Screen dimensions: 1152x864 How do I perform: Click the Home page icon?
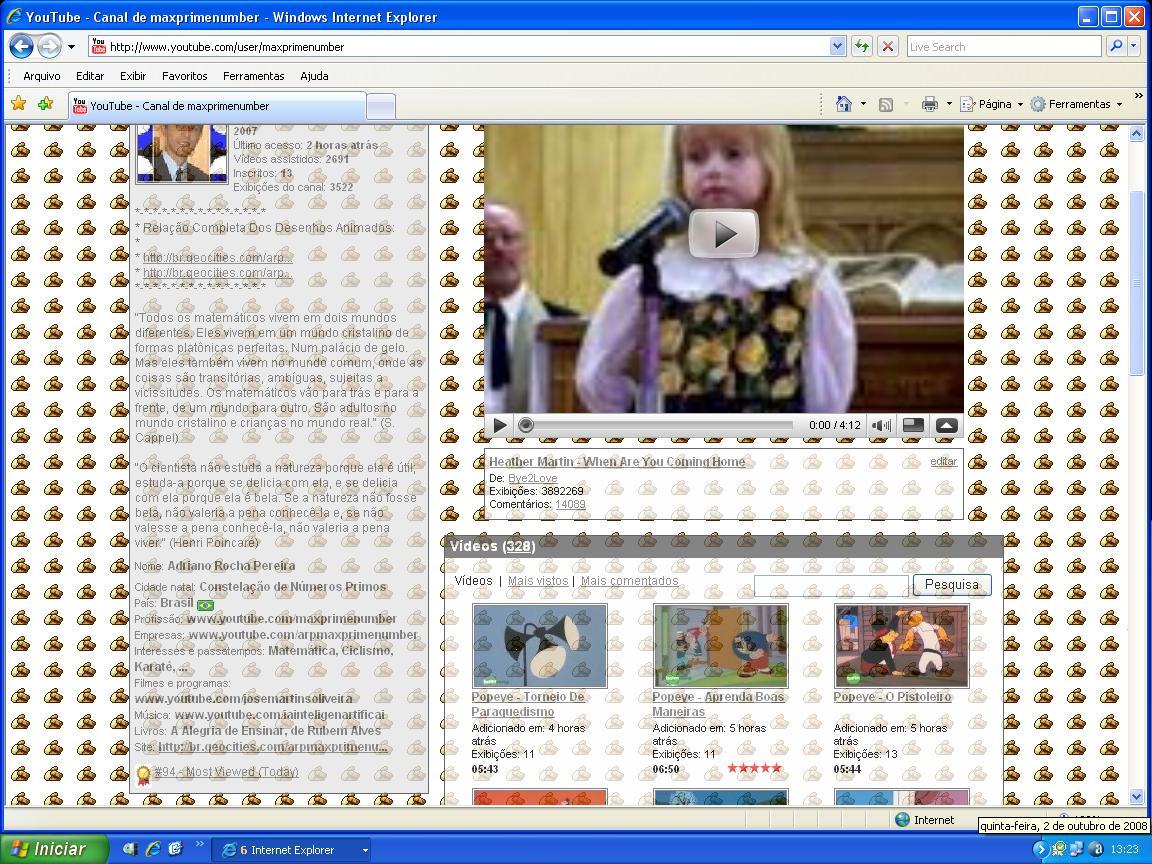[x=844, y=104]
